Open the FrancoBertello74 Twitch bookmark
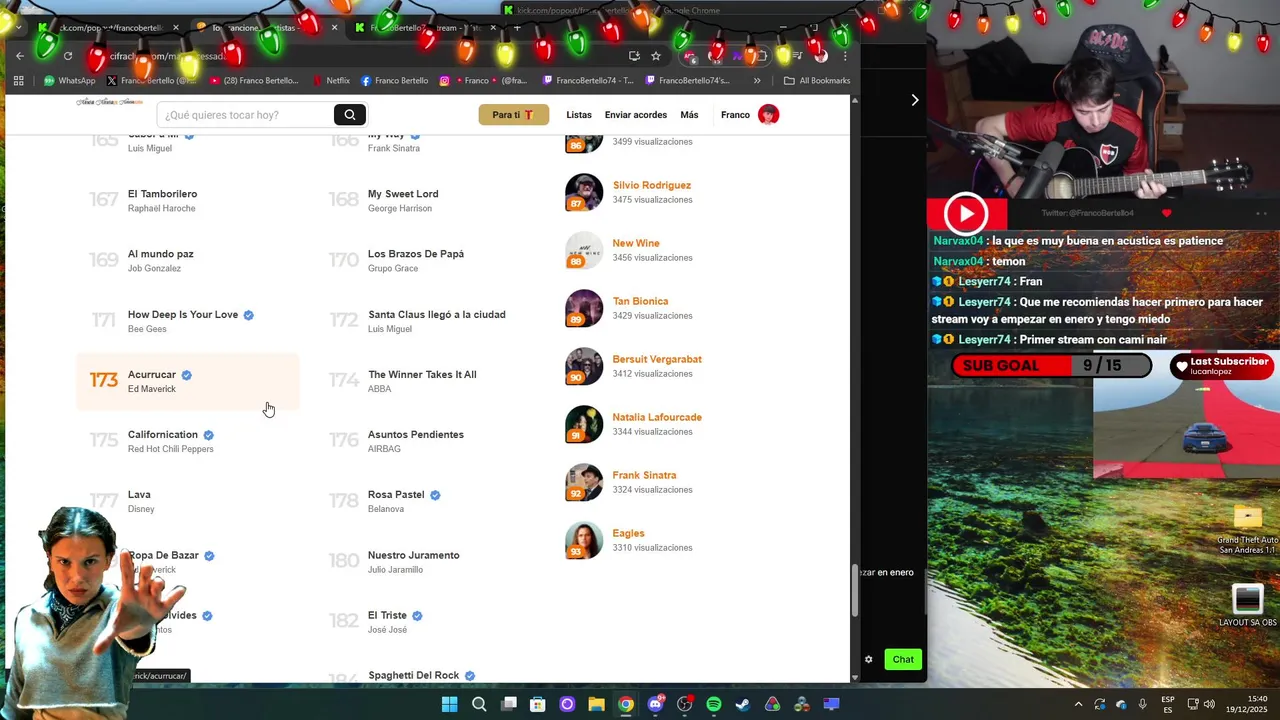Image resolution: width=1280 pixels, height=720 pixels. [x=588, y=81]
